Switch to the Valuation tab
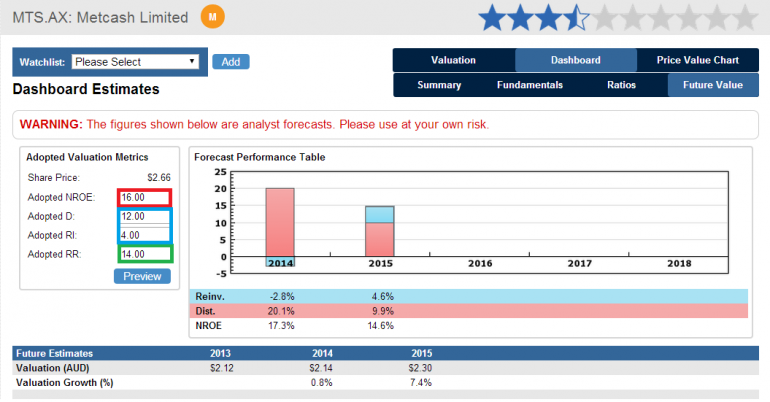The width and height of the screenshot is (770, 402). [x=453, y=60]
